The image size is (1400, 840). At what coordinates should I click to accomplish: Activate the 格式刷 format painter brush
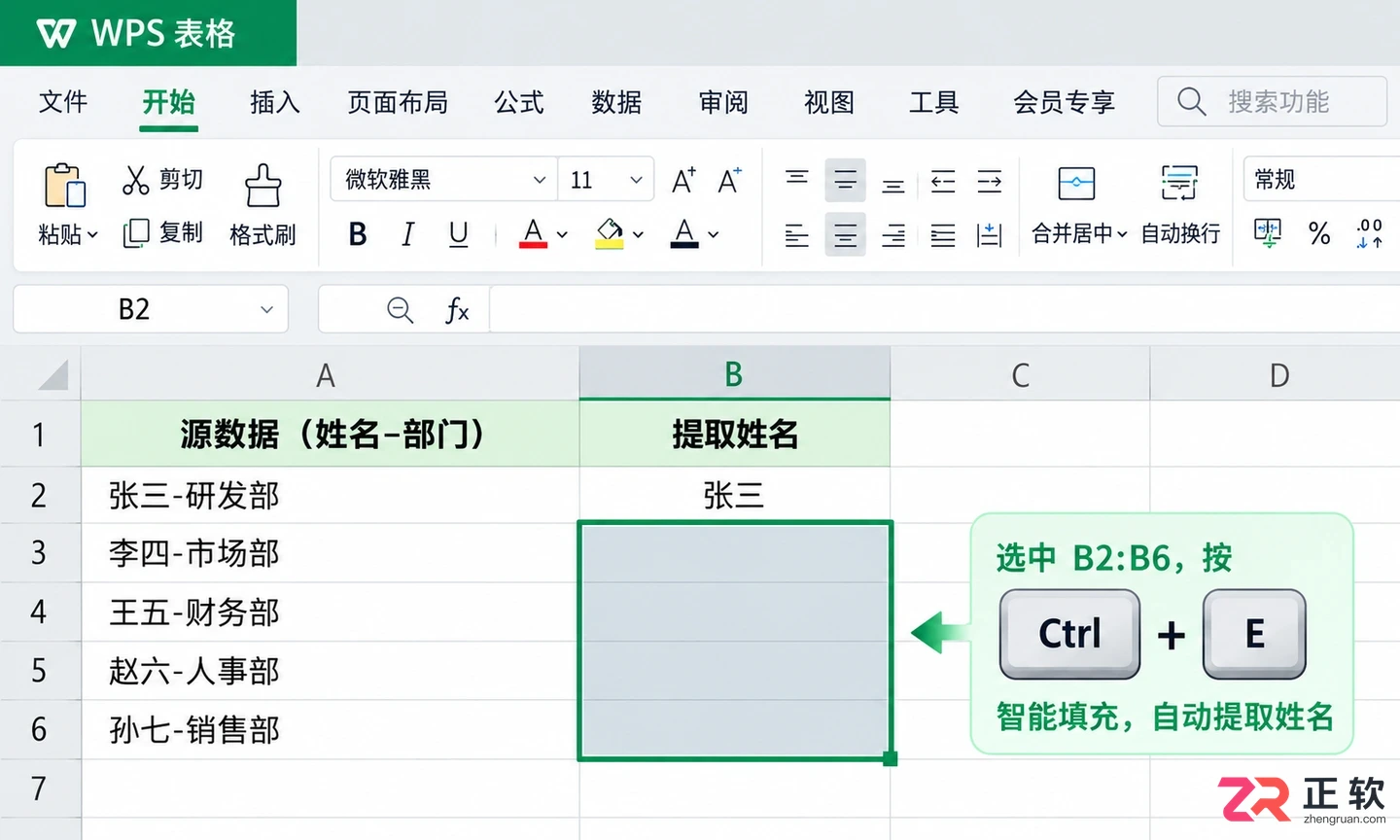[262, 185]
